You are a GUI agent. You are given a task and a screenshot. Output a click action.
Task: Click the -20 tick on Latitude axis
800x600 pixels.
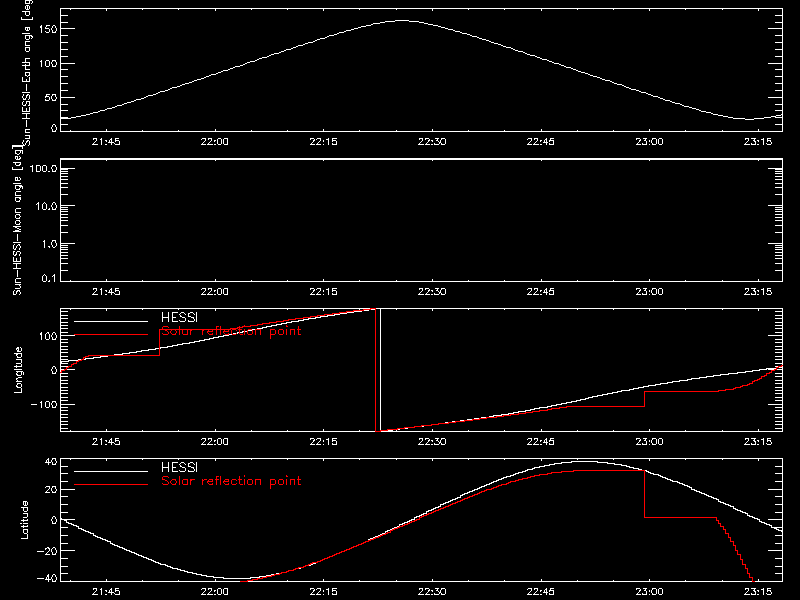47,551
